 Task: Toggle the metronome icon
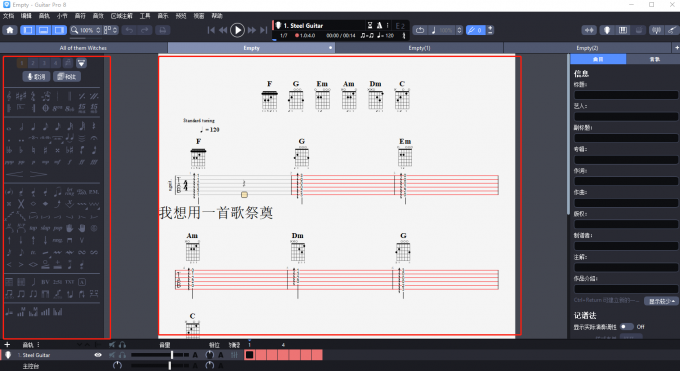point(379,25)
